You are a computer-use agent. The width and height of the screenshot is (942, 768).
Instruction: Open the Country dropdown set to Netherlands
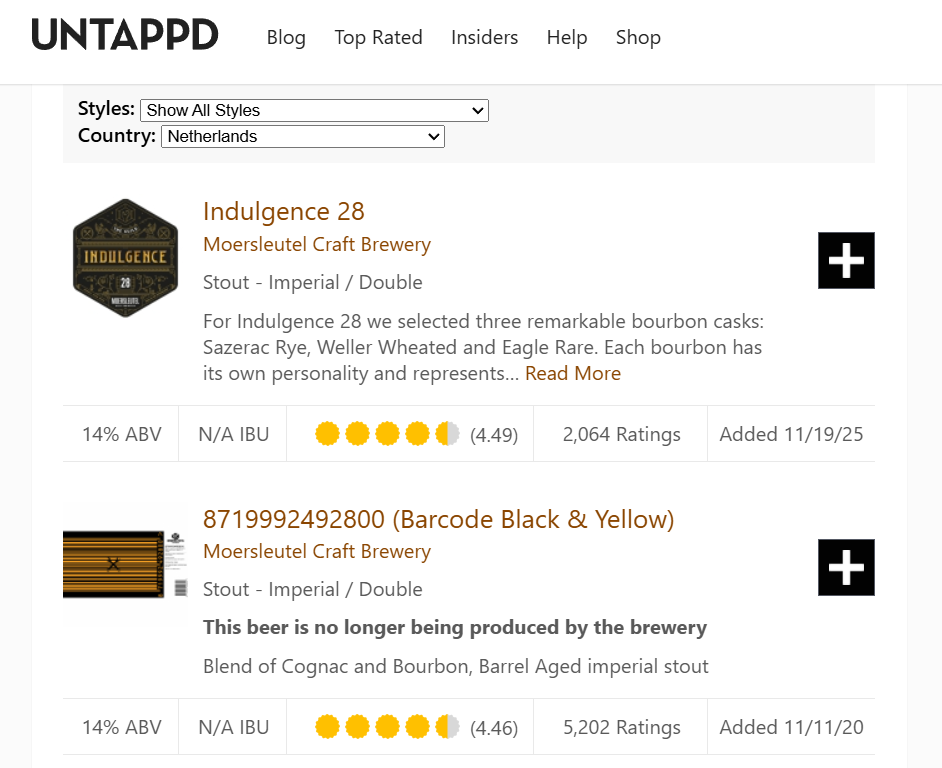pos(303,136)
